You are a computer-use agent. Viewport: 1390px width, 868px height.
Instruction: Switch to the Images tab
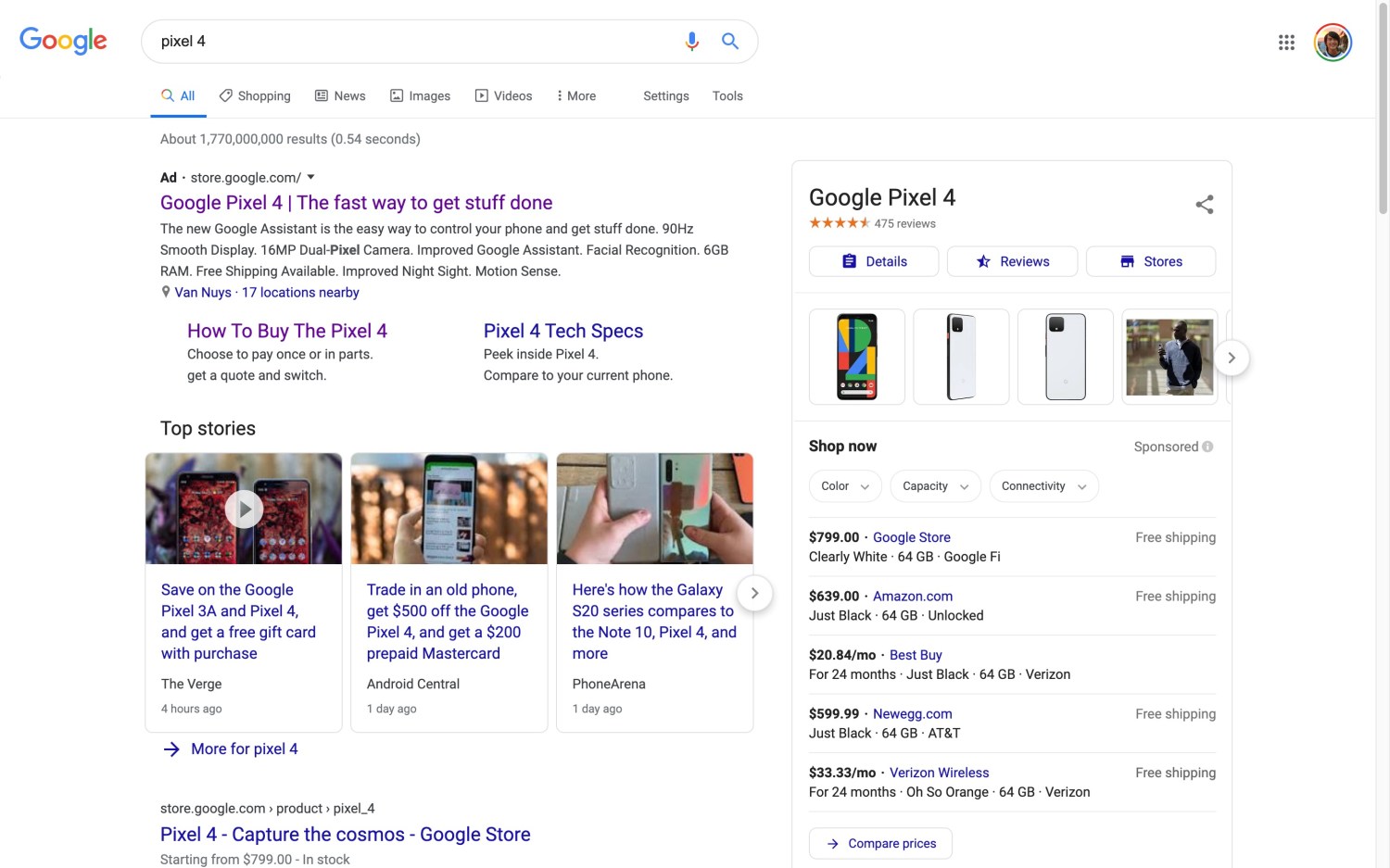pyautogui.click(x=420, y=96)
